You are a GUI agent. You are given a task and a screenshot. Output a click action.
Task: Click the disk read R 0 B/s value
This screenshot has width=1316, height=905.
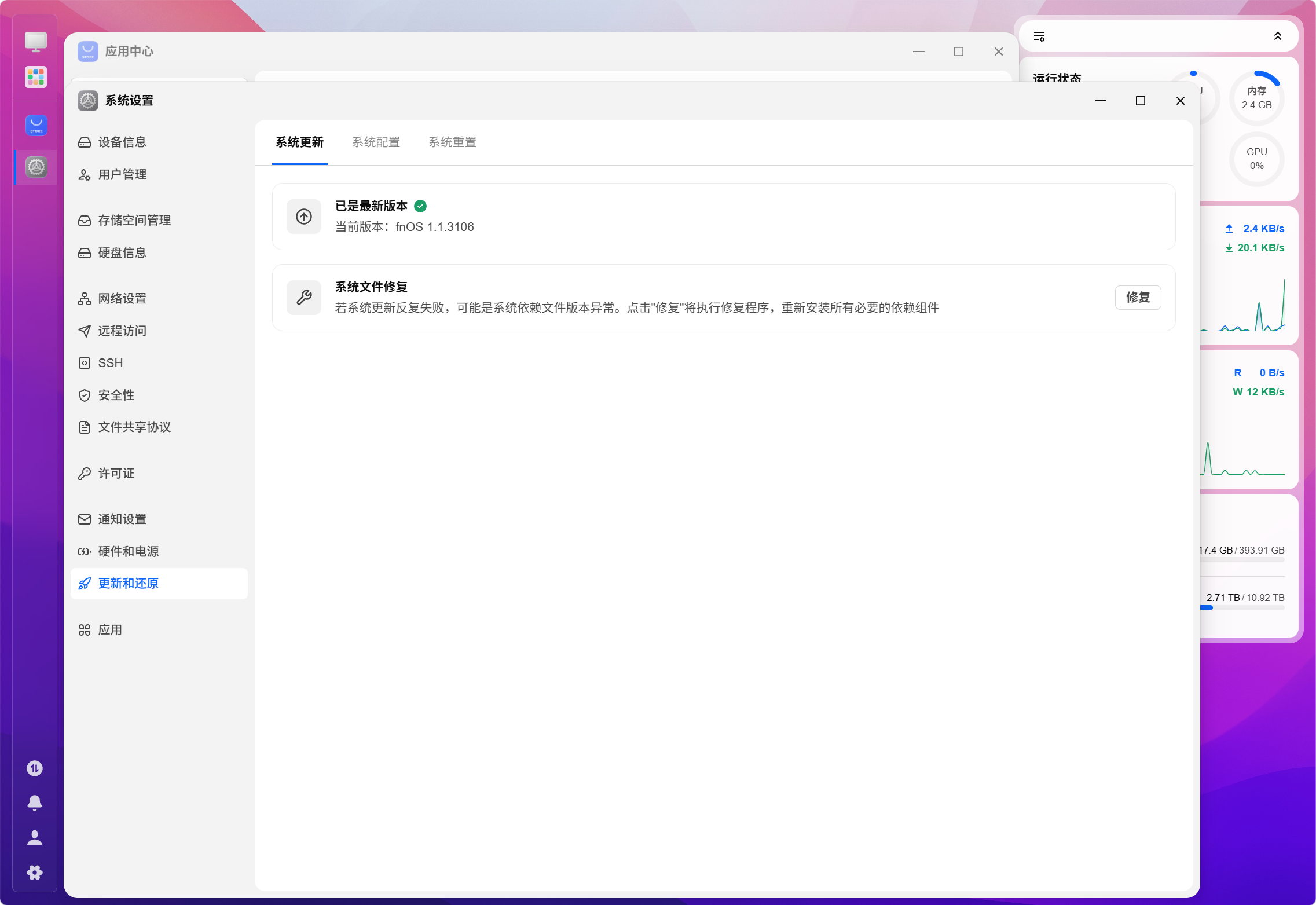coord(1259,373)
